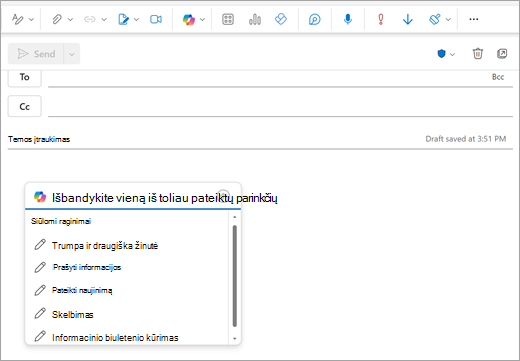Screen dimensions: 520x361
Task: Expand the Editor dropdown arrow
Action: point(448,19)
